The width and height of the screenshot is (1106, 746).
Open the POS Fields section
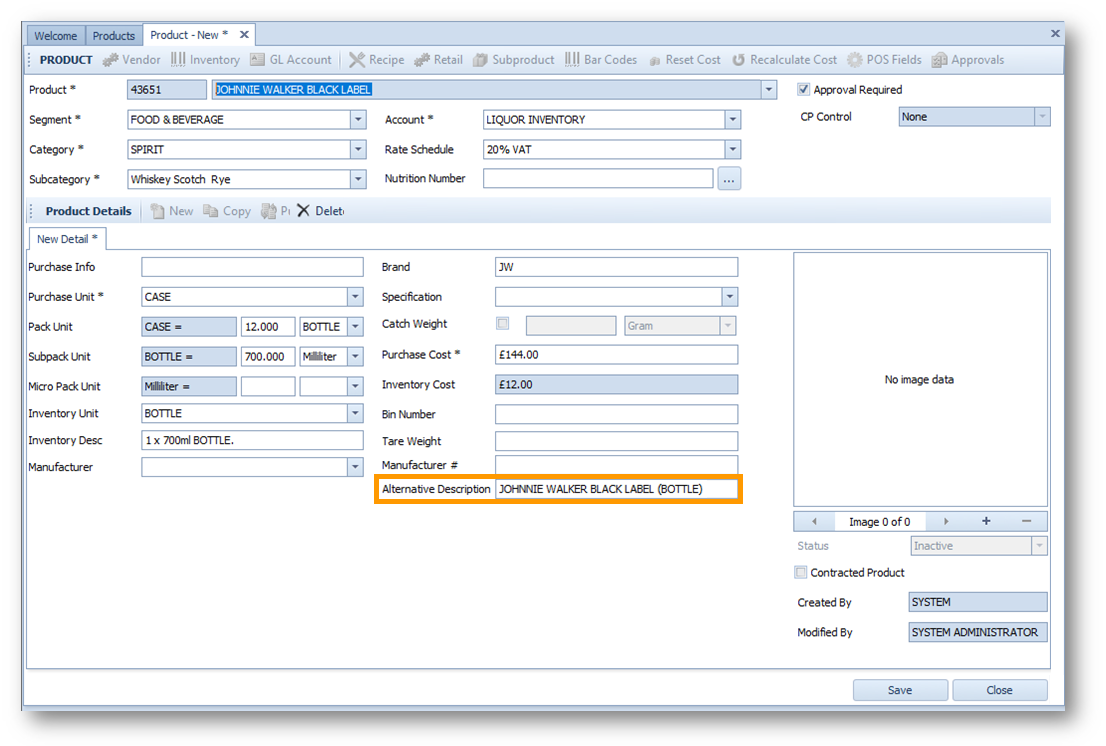coord(885,60)
